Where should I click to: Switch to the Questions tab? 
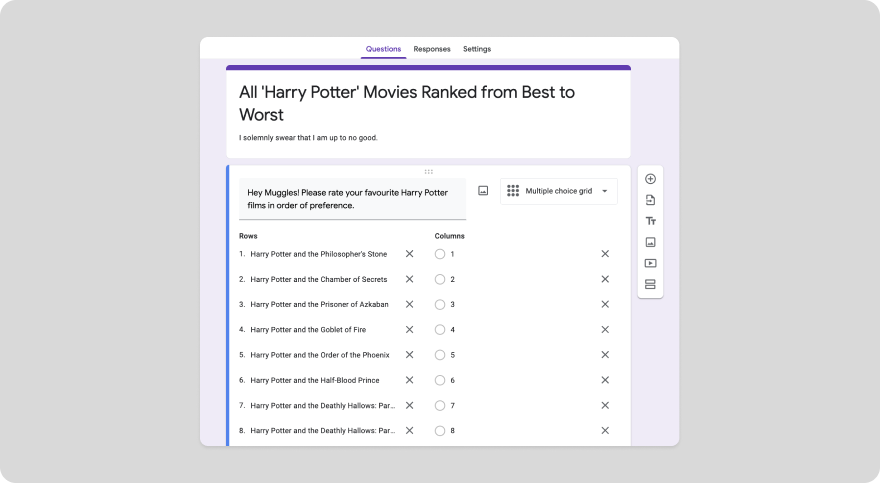pos(383,49)
